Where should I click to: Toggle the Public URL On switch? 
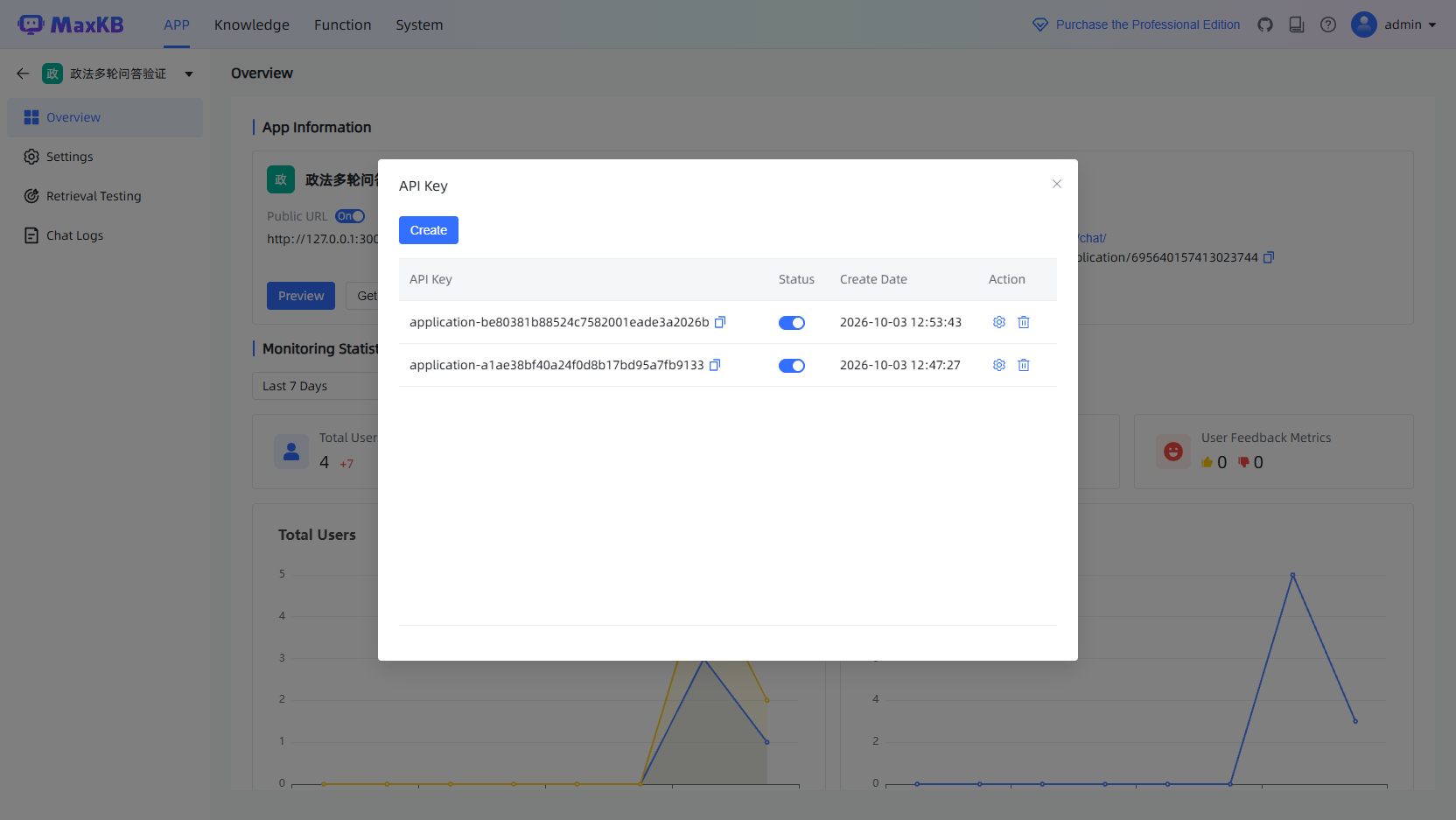[350, 216]
